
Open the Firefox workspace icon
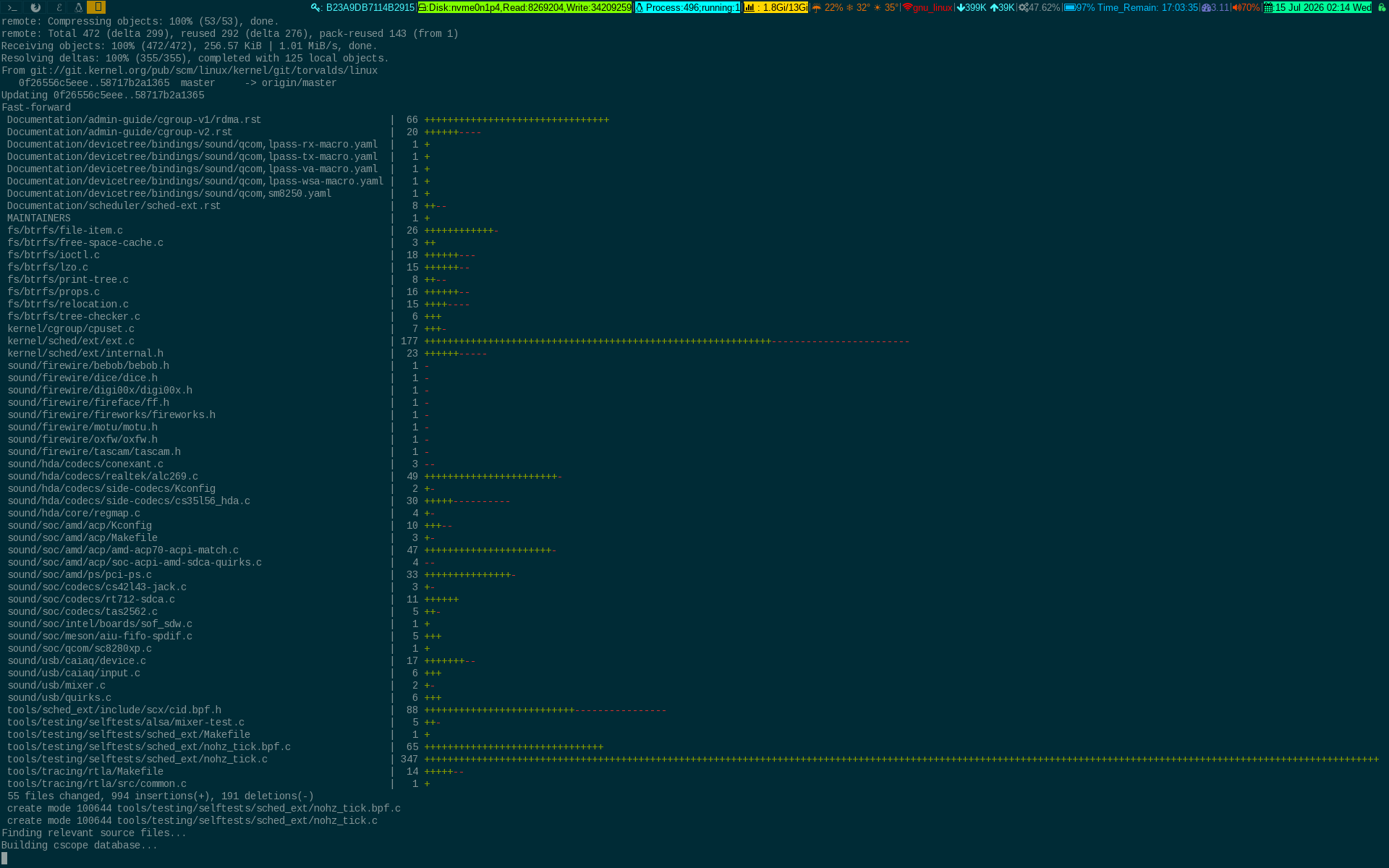pyautogui.click(x=35, y=7)
